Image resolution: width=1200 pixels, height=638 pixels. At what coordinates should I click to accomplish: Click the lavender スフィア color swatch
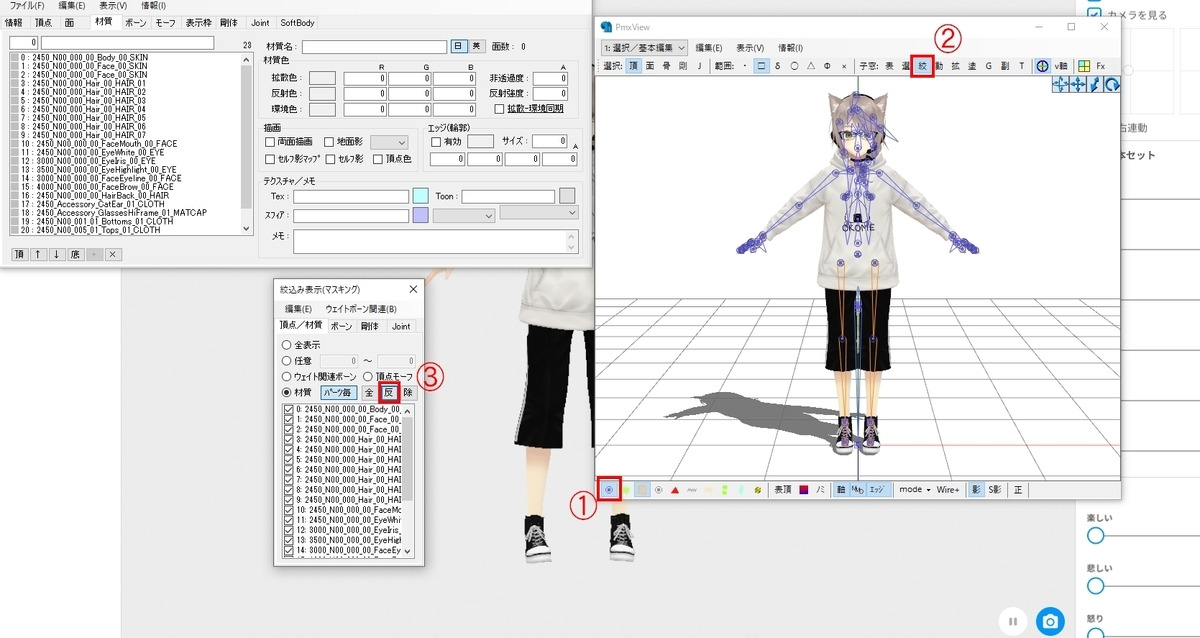click(420, 215)
